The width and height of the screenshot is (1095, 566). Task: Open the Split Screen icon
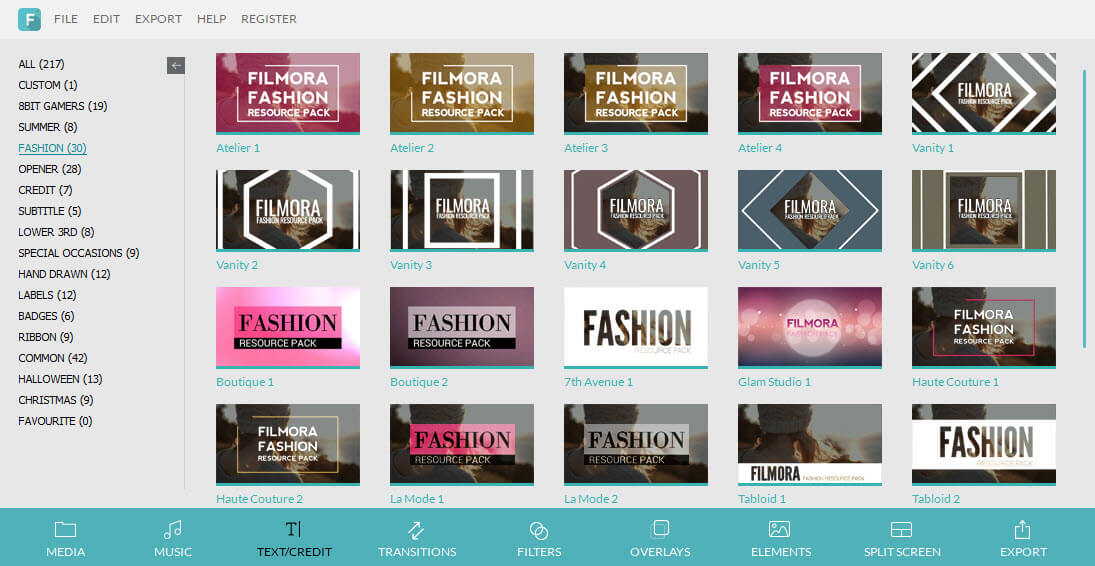[x=902, y=530]
